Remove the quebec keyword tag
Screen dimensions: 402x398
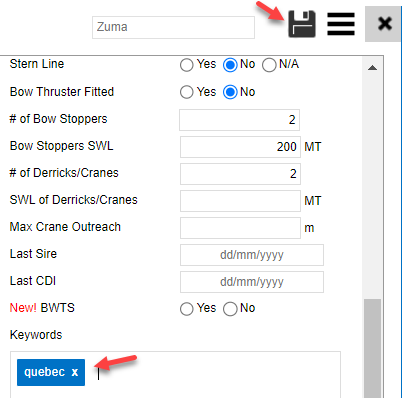pos(75,372)
